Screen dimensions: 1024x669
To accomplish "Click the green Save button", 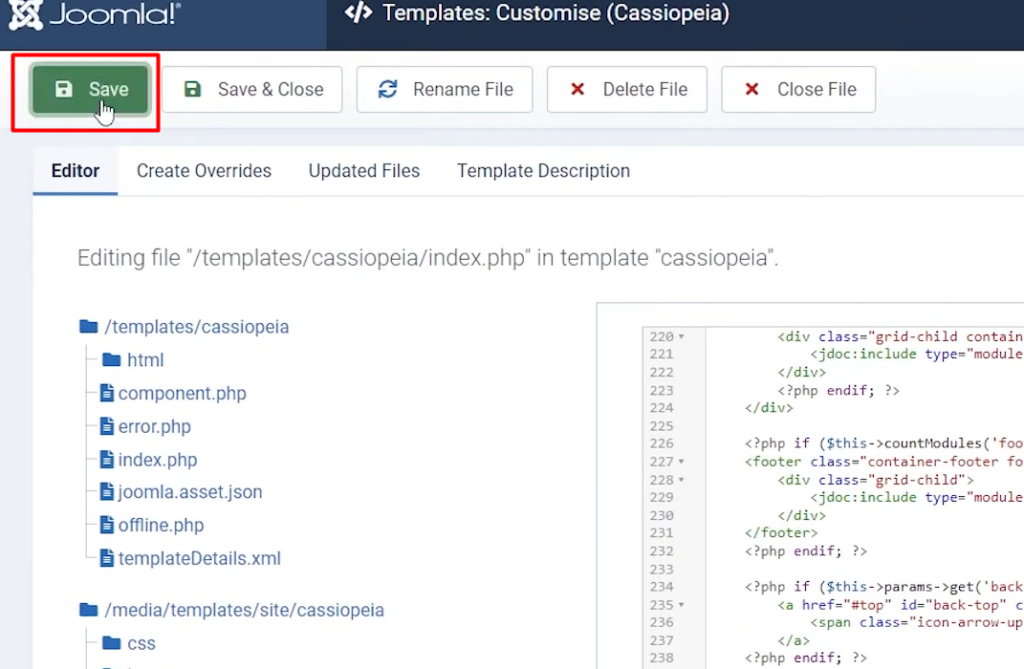I will [91, 89].
